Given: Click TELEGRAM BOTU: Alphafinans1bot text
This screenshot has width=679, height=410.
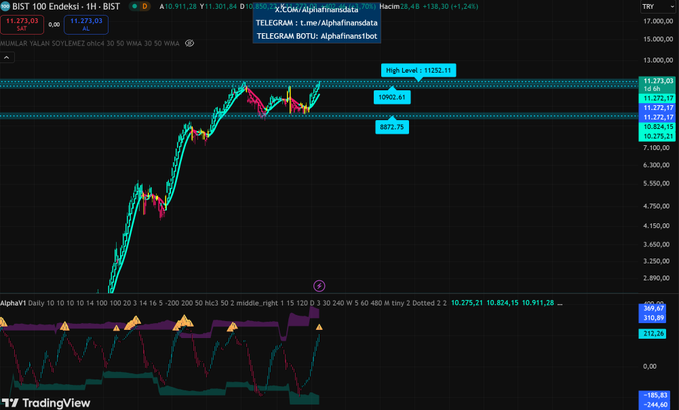Looking at the screenshot, I should pos(317,36).
